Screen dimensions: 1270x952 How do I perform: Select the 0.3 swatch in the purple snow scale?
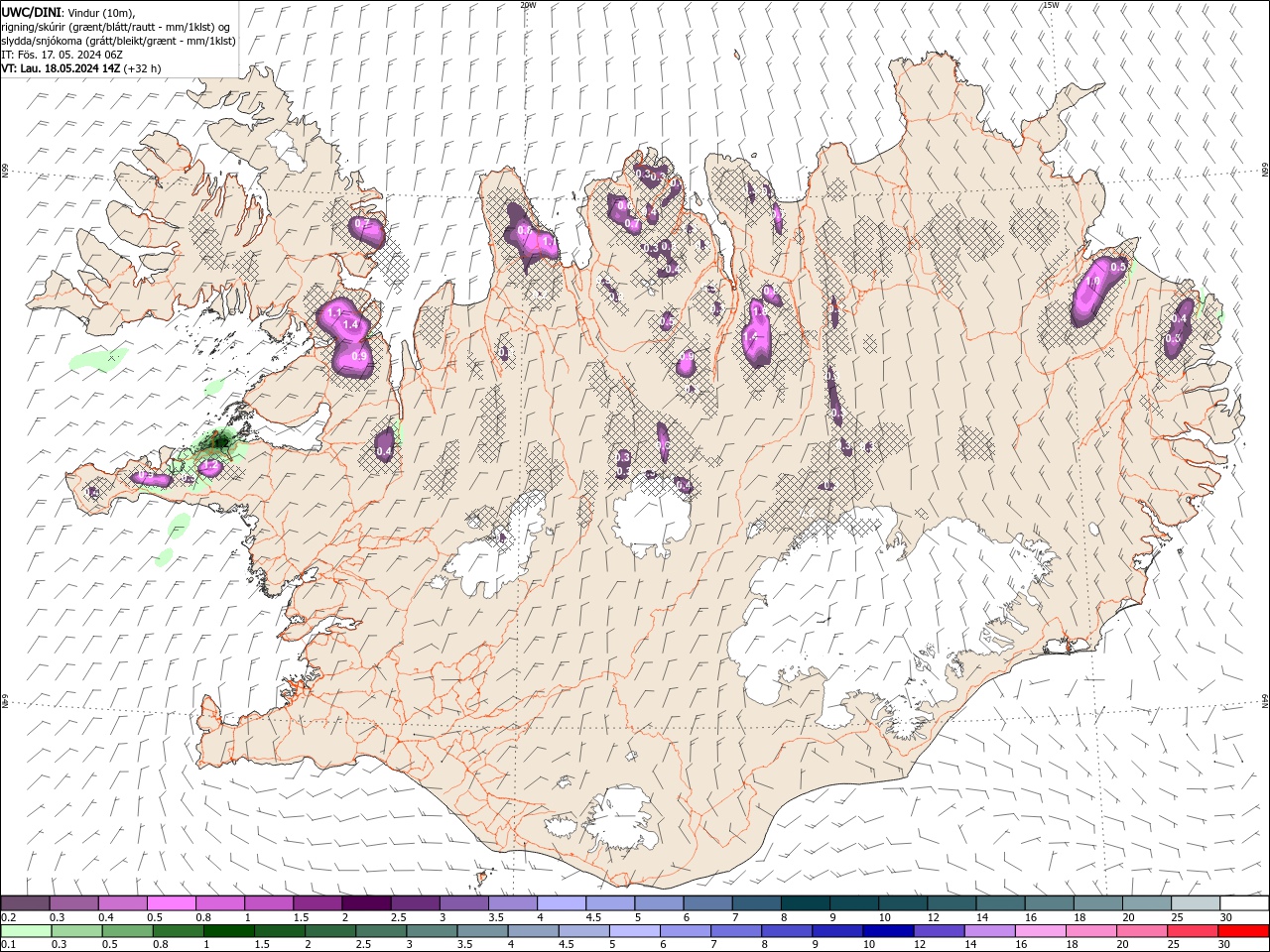click(73, 902)
